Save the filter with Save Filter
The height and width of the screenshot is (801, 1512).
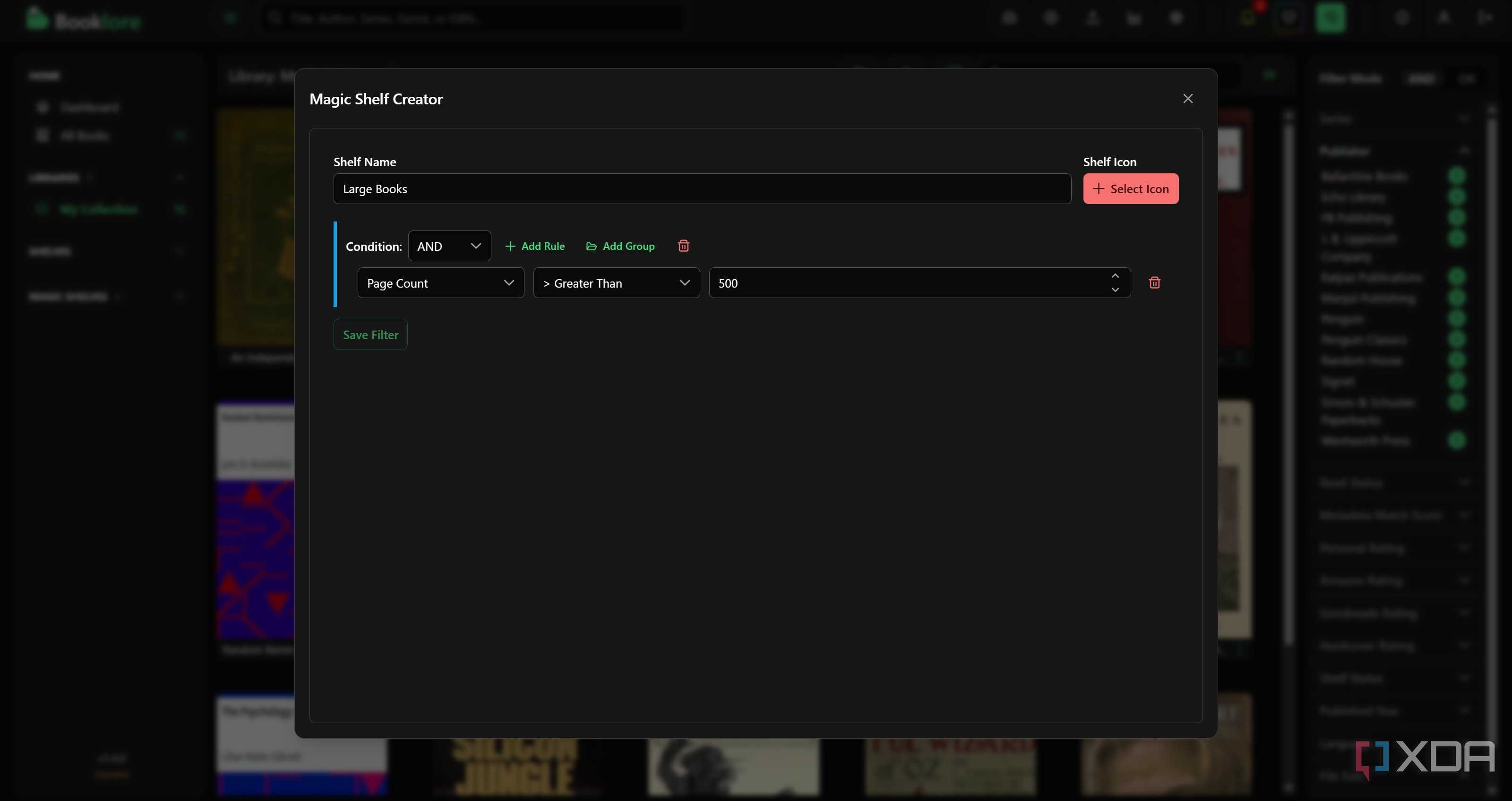pyautogui.click(x=370, y=334)
